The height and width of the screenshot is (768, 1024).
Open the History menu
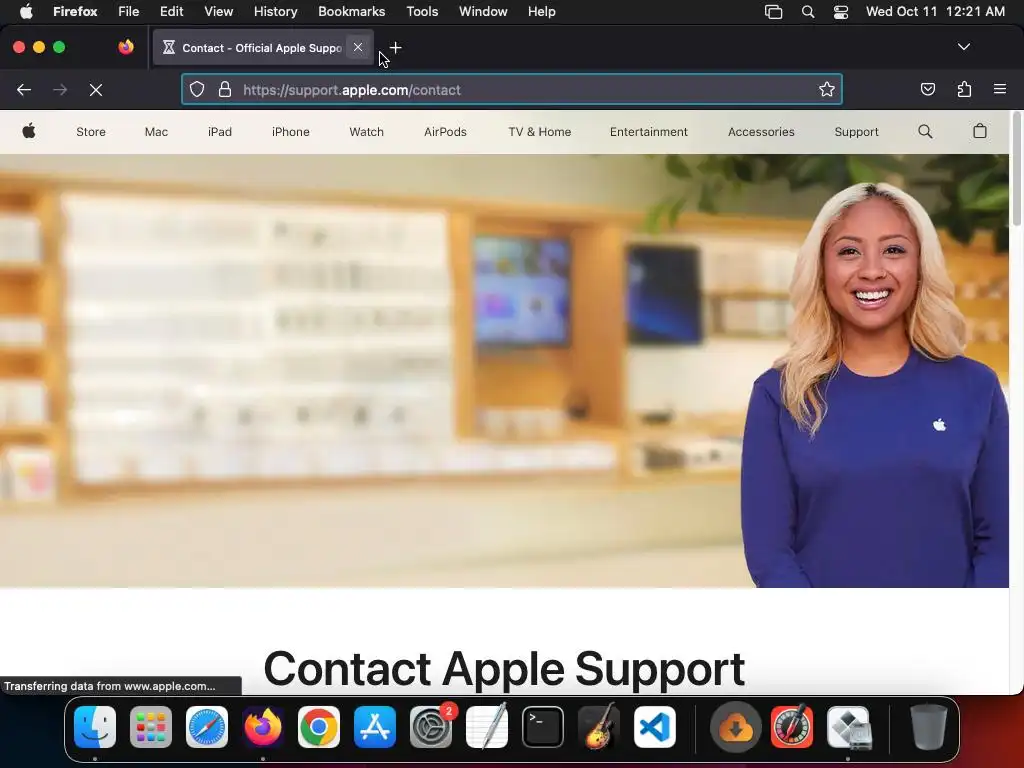pos(276,12)
